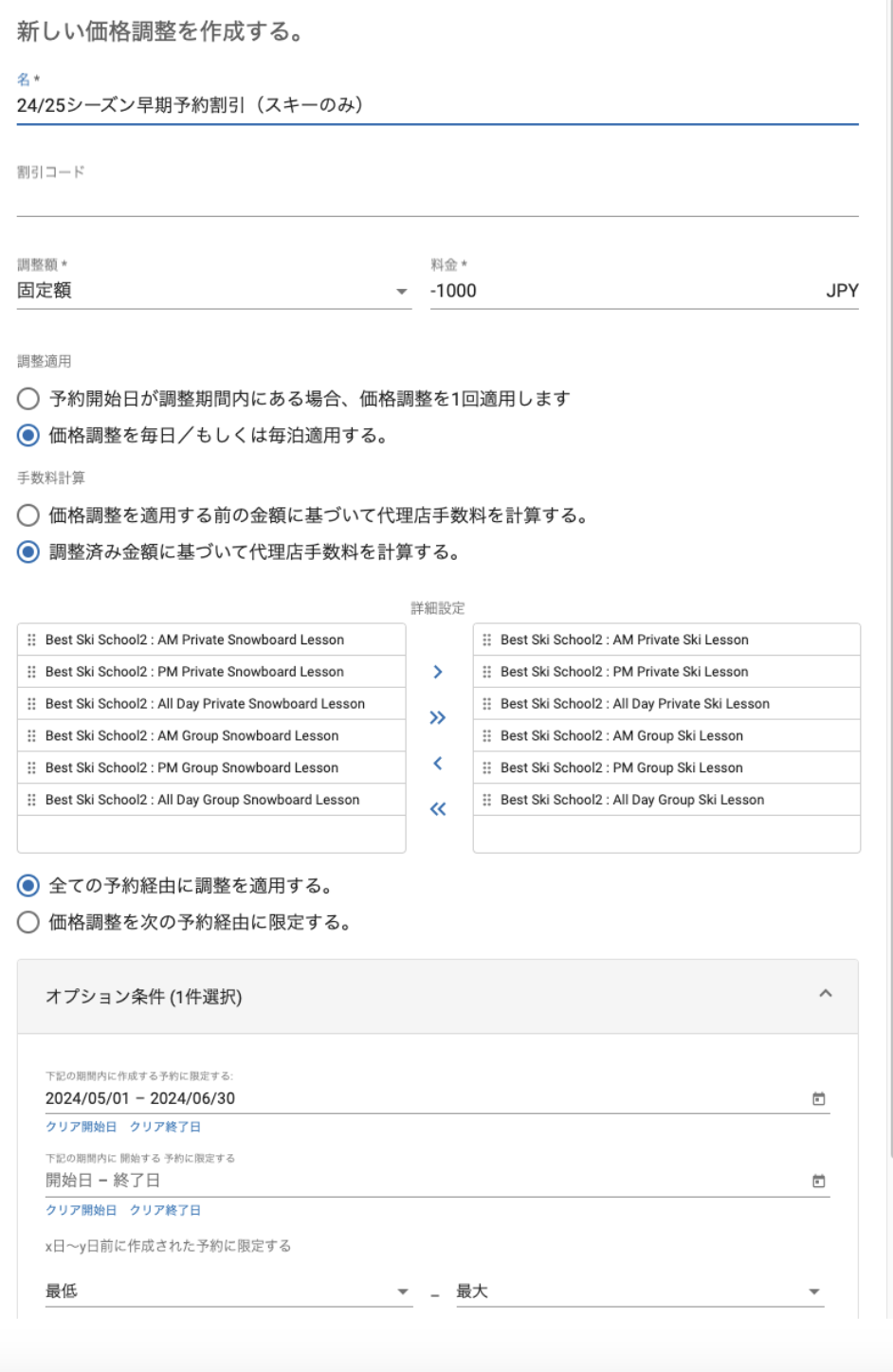Viewport: 893px width, 1372px height.
Task: Click drag handle of AM Private Ski Lesson
Action: 486,640
